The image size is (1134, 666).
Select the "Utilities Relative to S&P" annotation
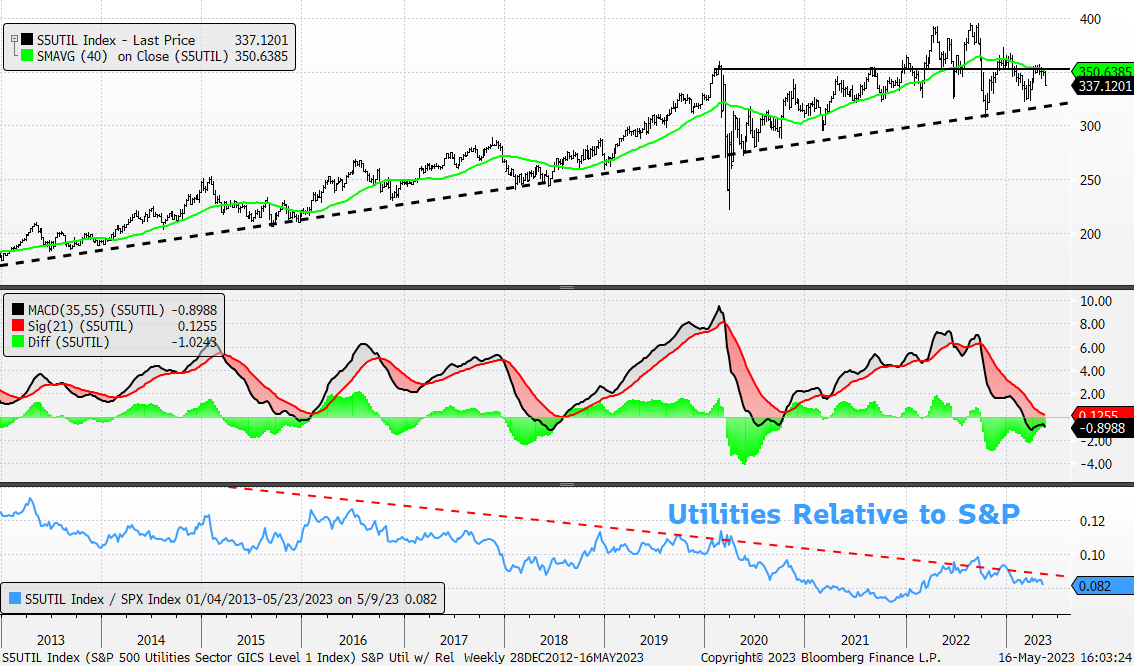point(843,514)
